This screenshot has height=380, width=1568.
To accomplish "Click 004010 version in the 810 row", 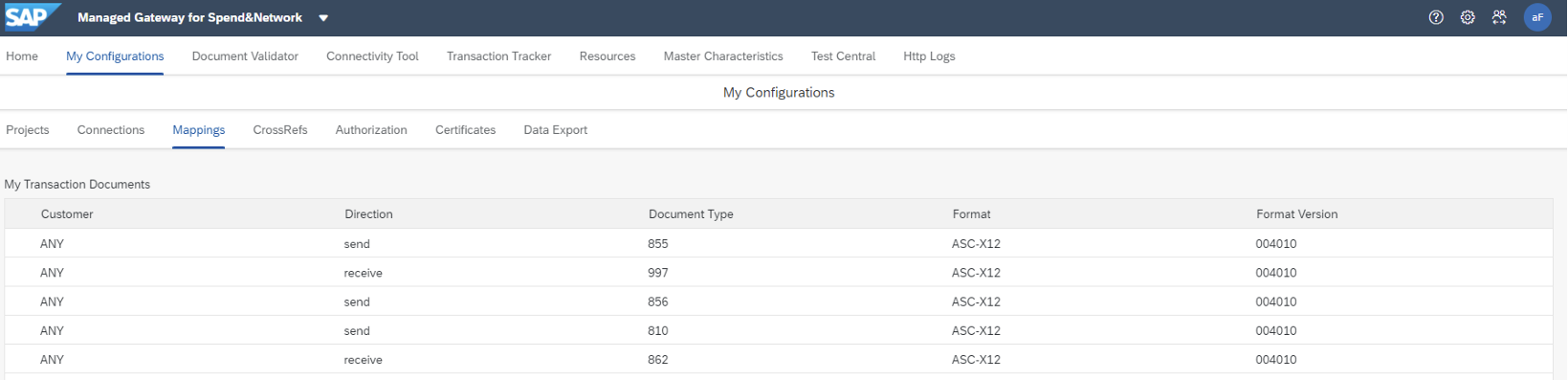I will pos(1276,331).
